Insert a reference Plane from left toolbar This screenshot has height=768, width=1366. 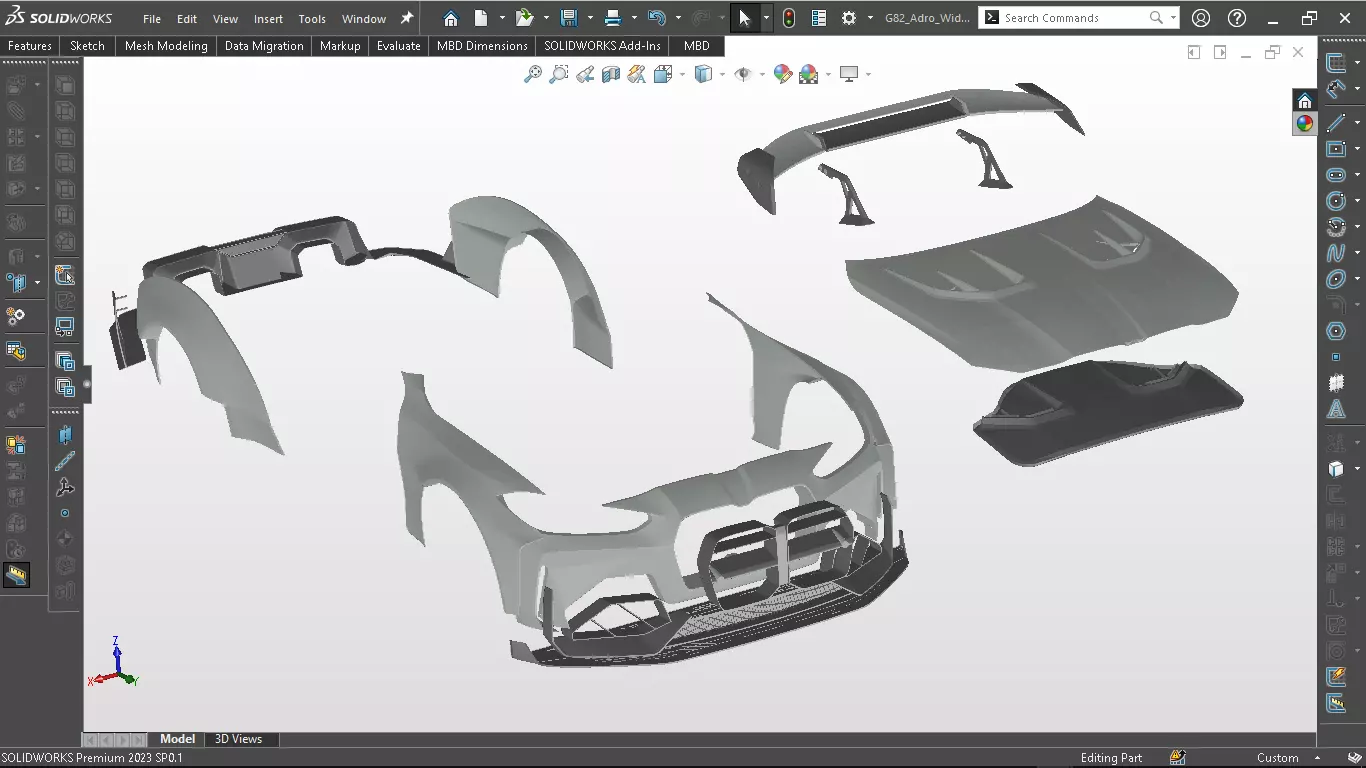65,435
